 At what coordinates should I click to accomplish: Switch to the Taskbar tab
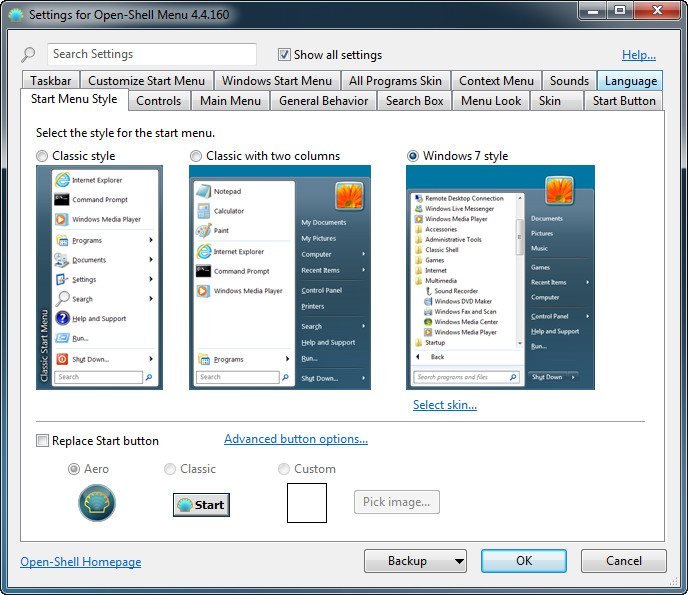pos(50,81)
